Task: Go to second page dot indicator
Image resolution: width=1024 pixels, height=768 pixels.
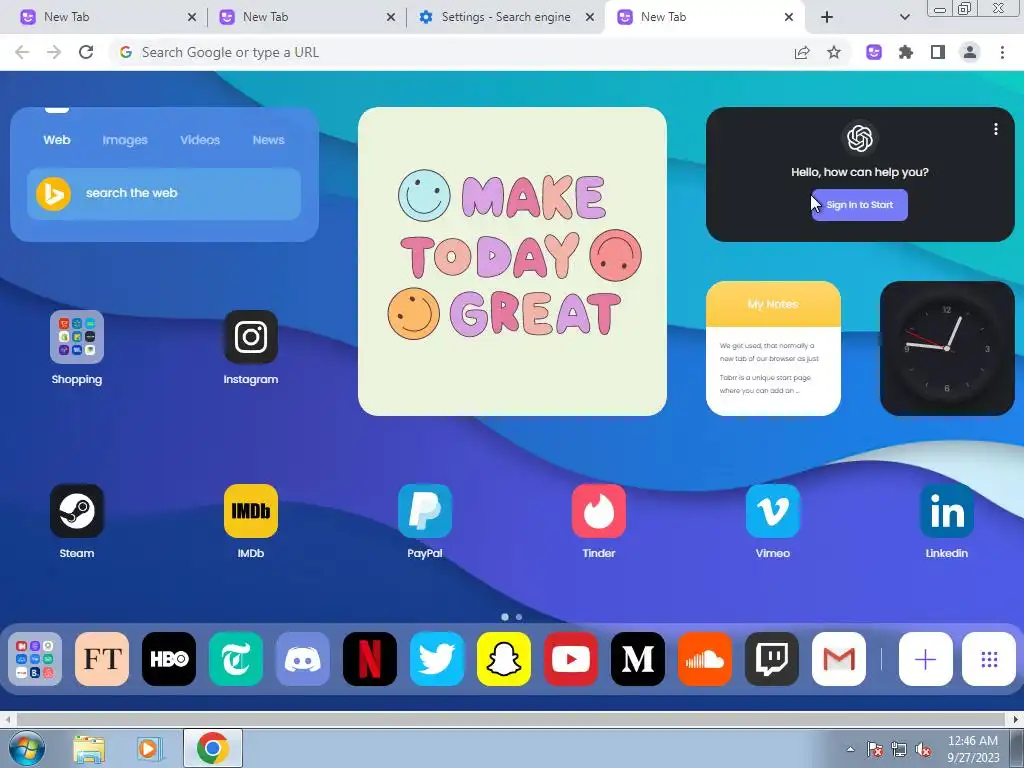Action: (x=519, y=616)
